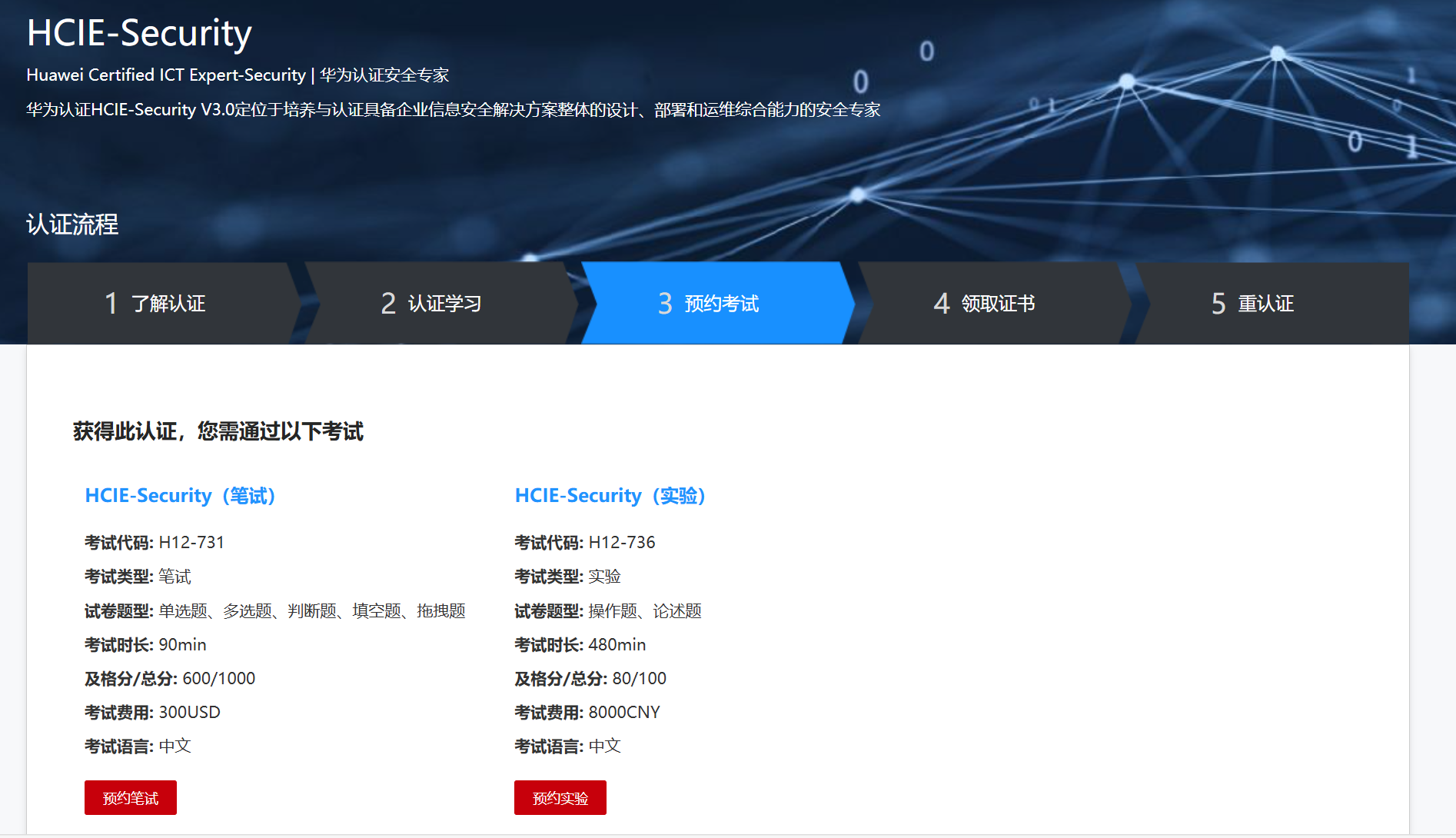Click the 8000CNY exam fee value
Screen dimensions: 1456x838
(624, 712)
